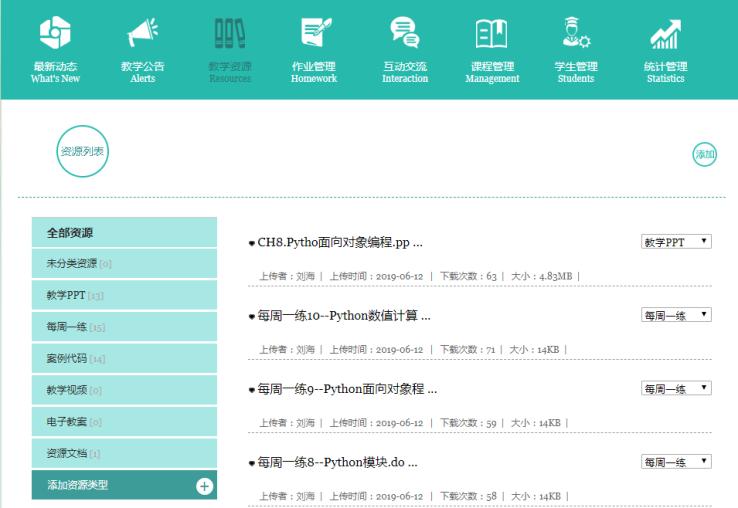Click the course Management book icon

(x=492, y=34)
